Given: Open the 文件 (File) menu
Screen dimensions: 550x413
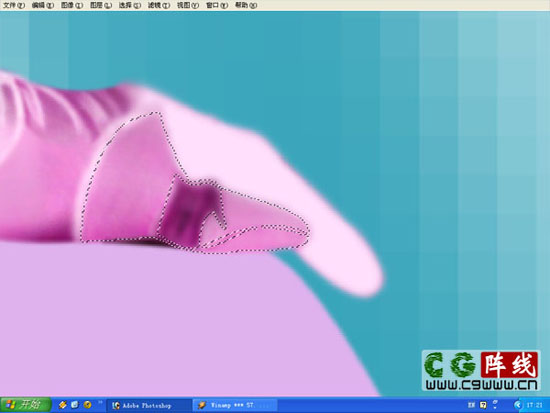Looking at the screenshot, I should pos(14,5).
